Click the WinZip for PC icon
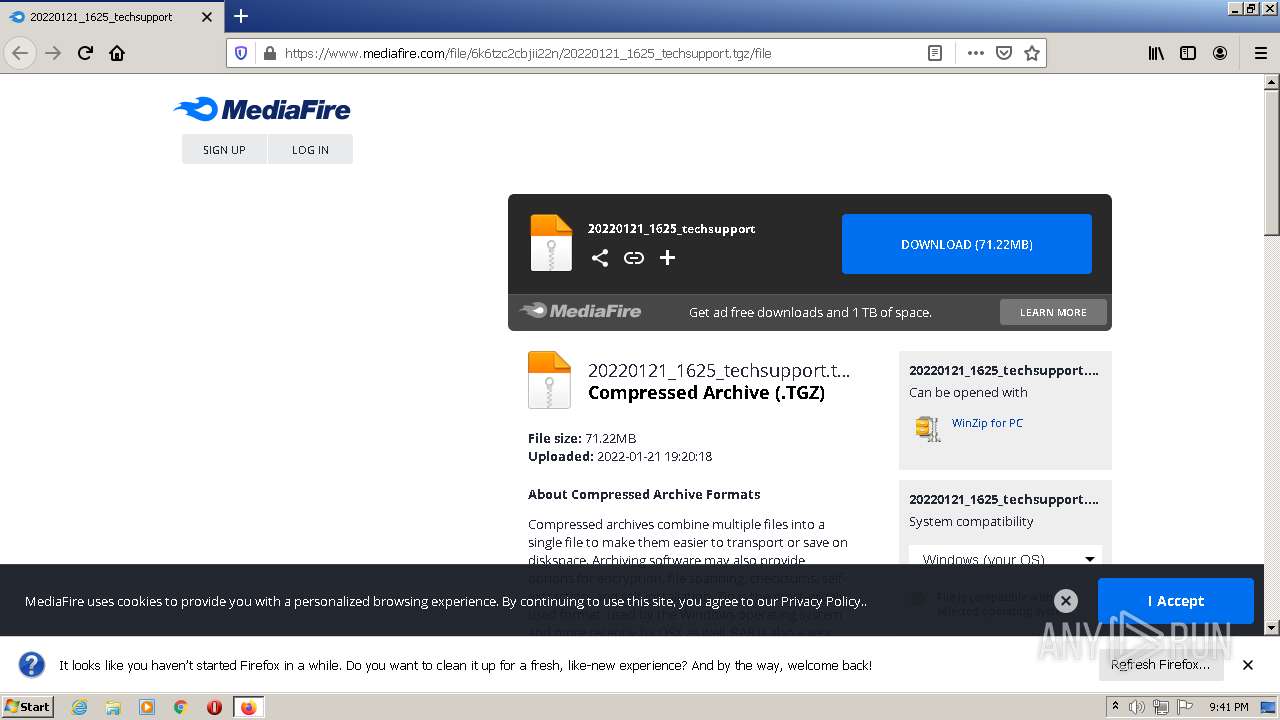 tap(928, 428)
